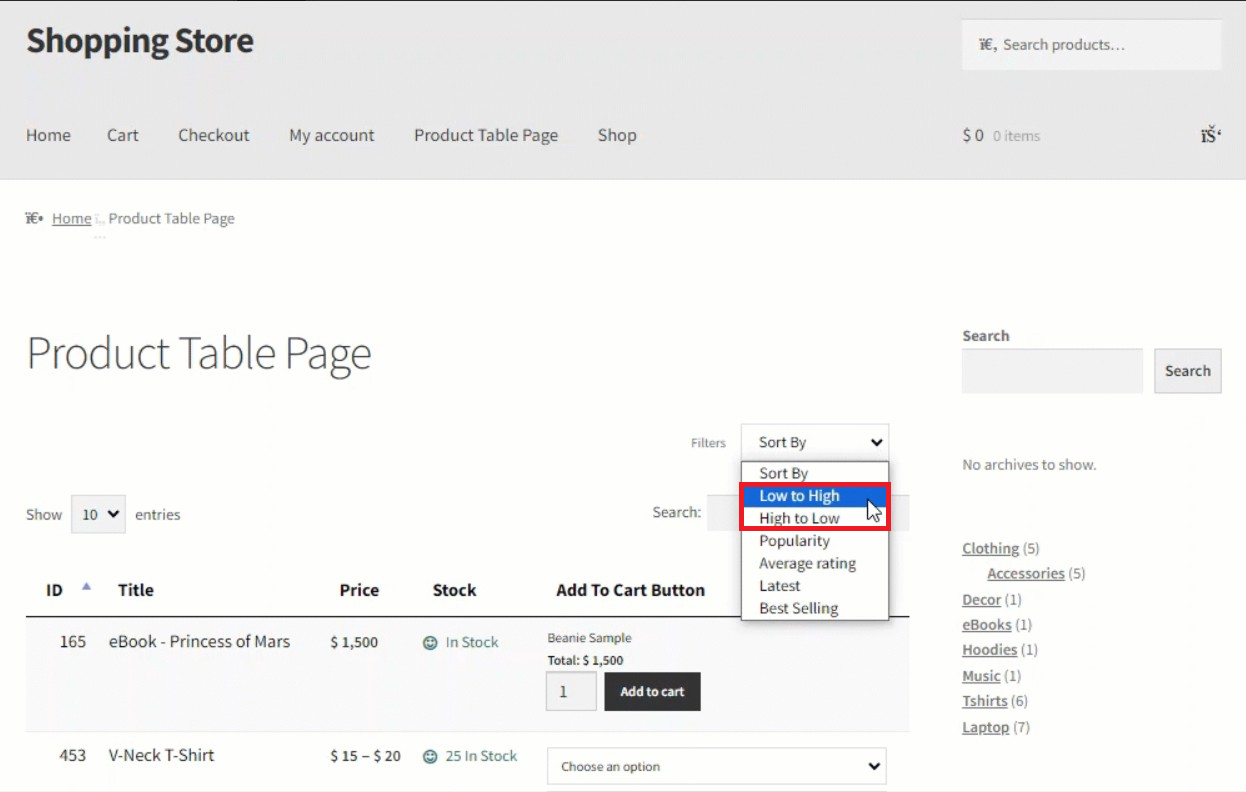The image size is (1246, 792).
Task: Click the breadcrumb home icon
Action: [34, 218]
